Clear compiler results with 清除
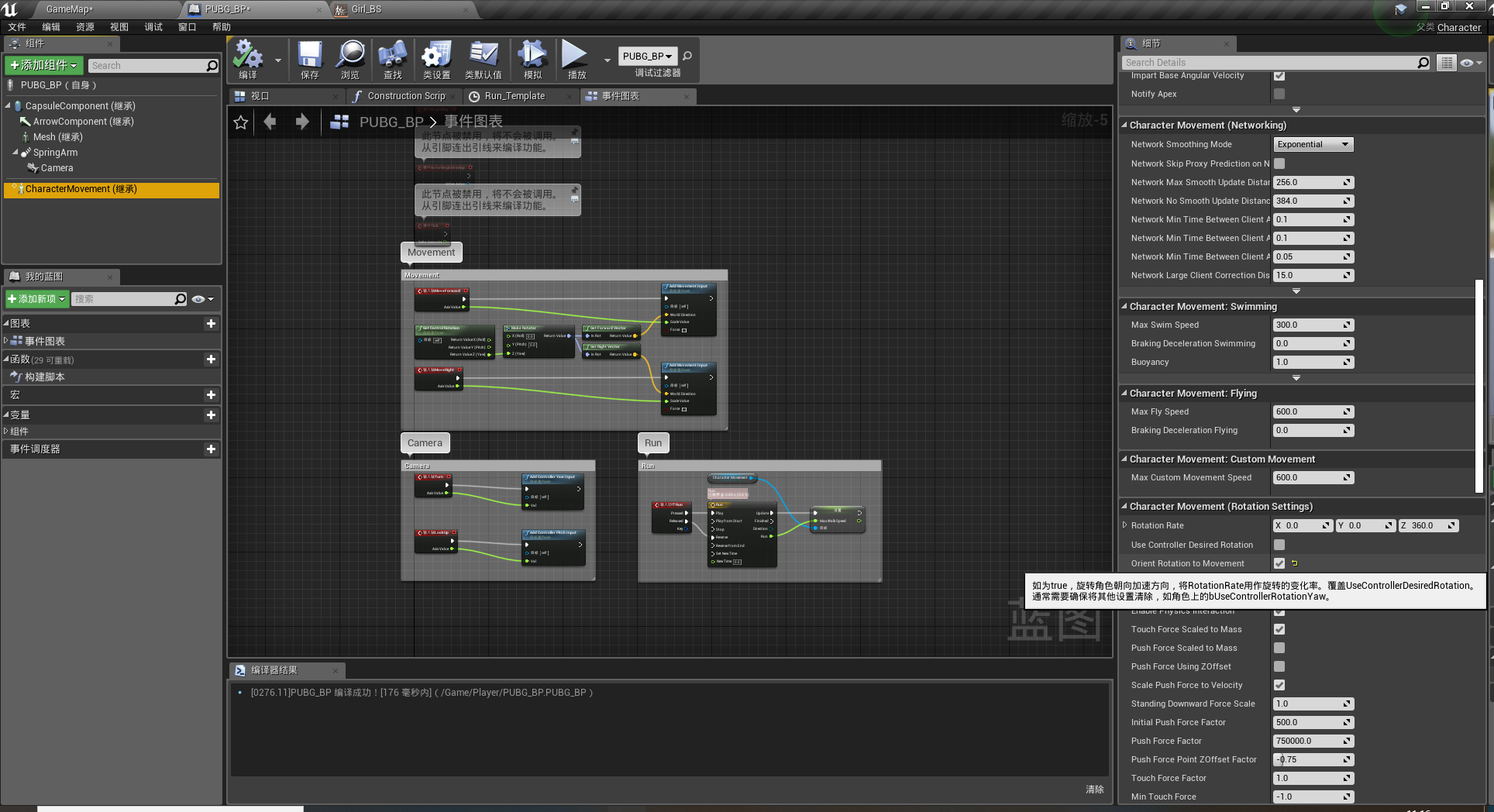This screenshot has height=812, width=1494. (1095, 789)
